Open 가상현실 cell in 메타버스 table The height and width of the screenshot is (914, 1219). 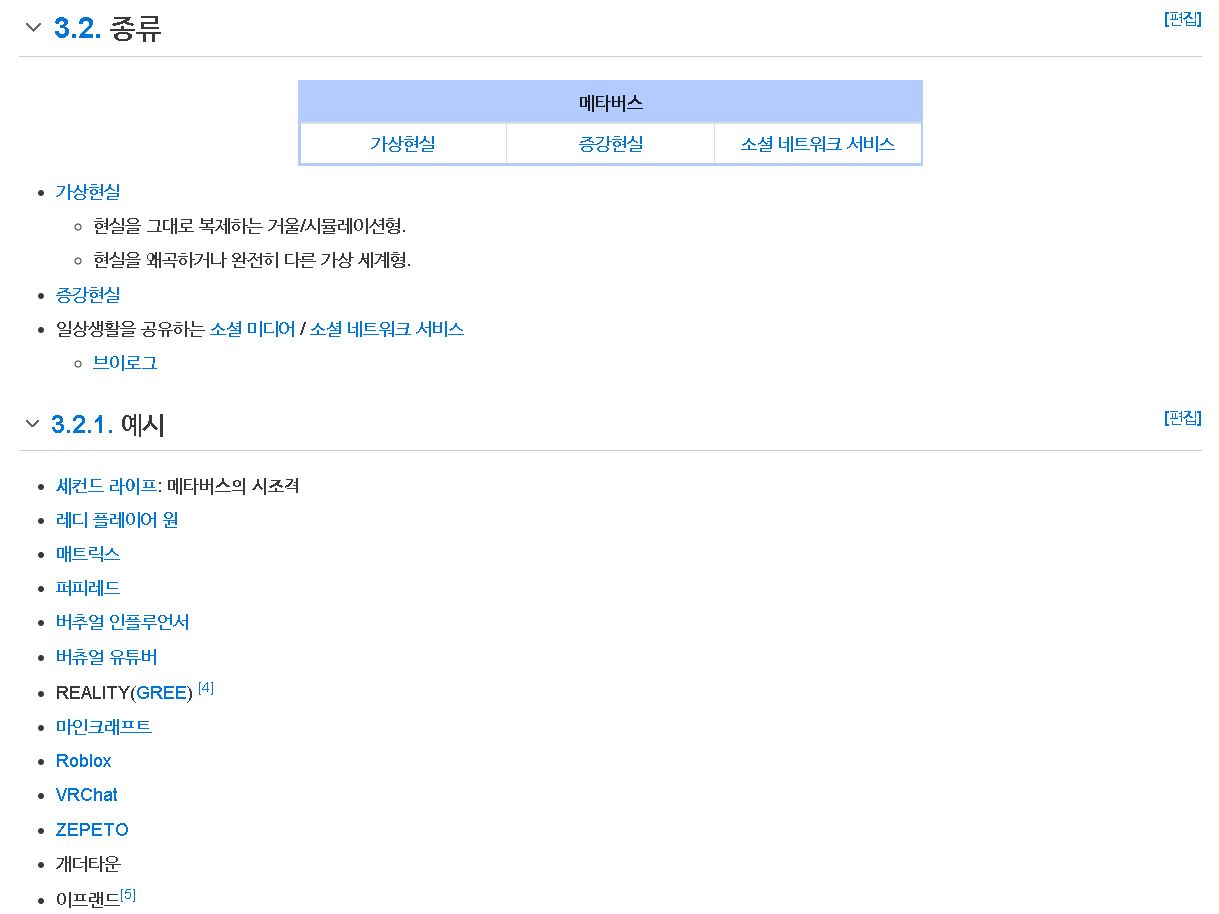[x=403, y=144]
